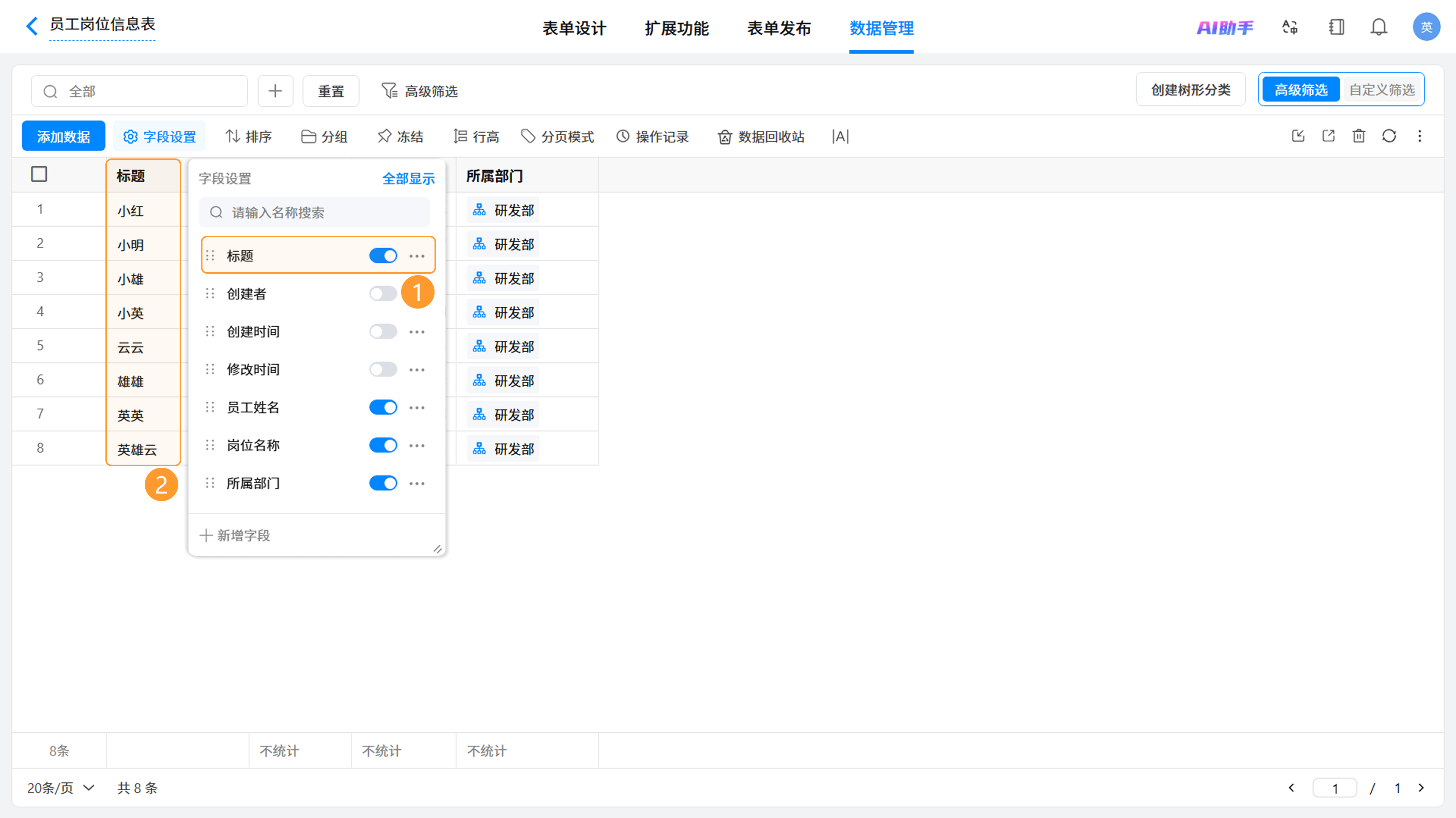Viewport: 1456px width, 818px height.
Task: Click drag handle of 标题 field
Action: coord(210,255)
